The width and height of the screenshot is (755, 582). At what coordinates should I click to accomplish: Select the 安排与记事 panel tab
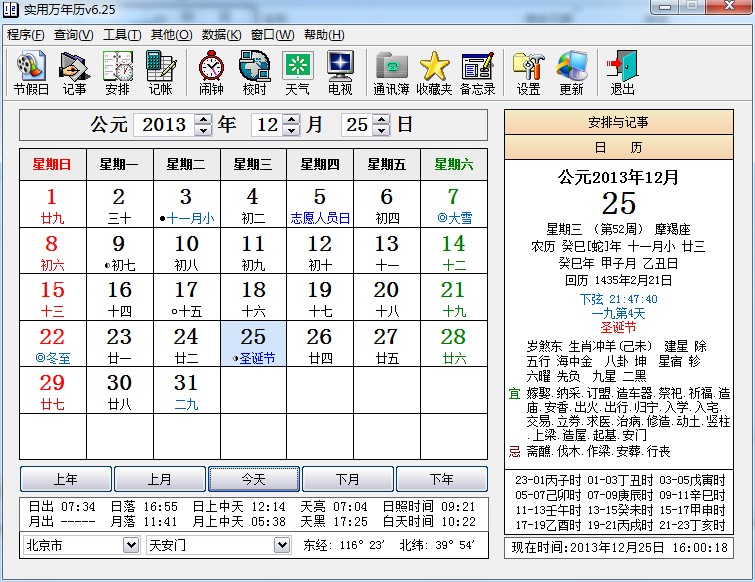(x=618, y=123)
